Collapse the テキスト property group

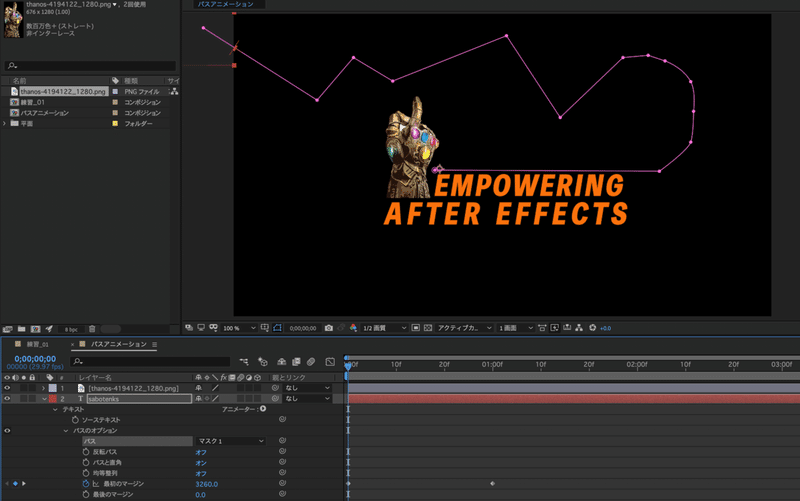(55, 409)
